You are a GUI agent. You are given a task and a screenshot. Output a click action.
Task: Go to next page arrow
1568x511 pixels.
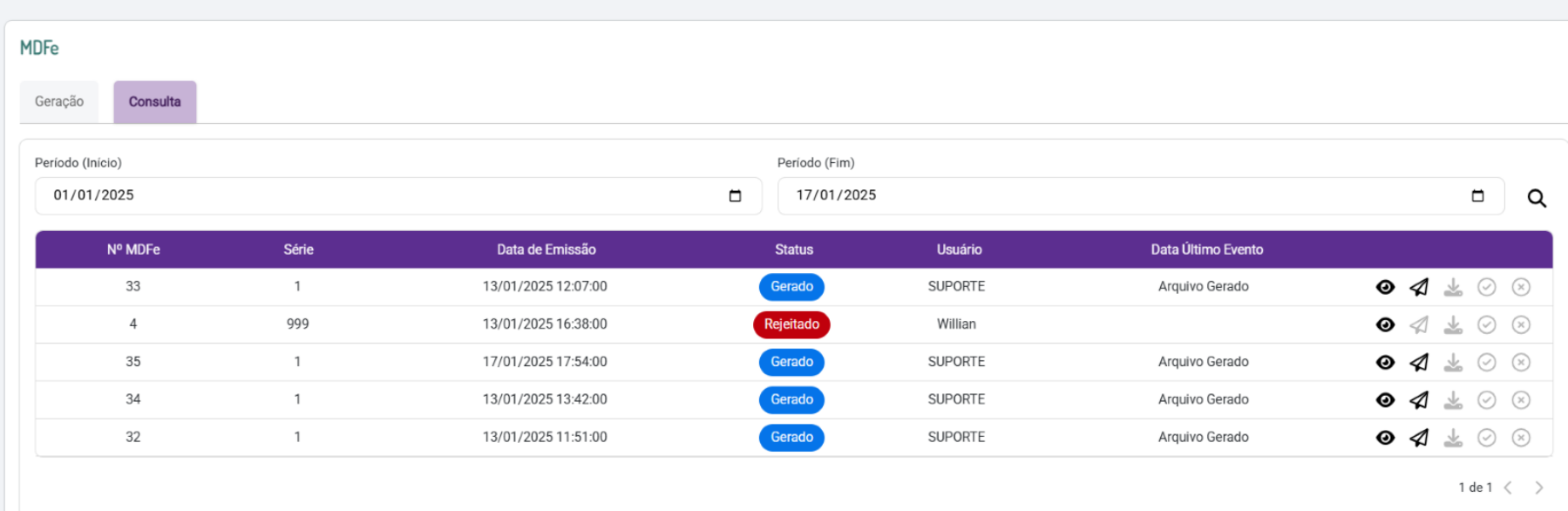point(1539,487)
